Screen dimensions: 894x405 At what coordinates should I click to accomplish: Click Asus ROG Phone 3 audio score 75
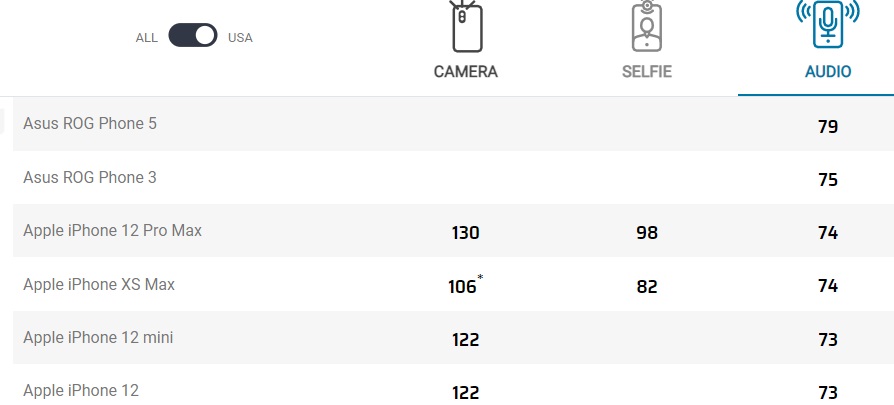point(827,180)
